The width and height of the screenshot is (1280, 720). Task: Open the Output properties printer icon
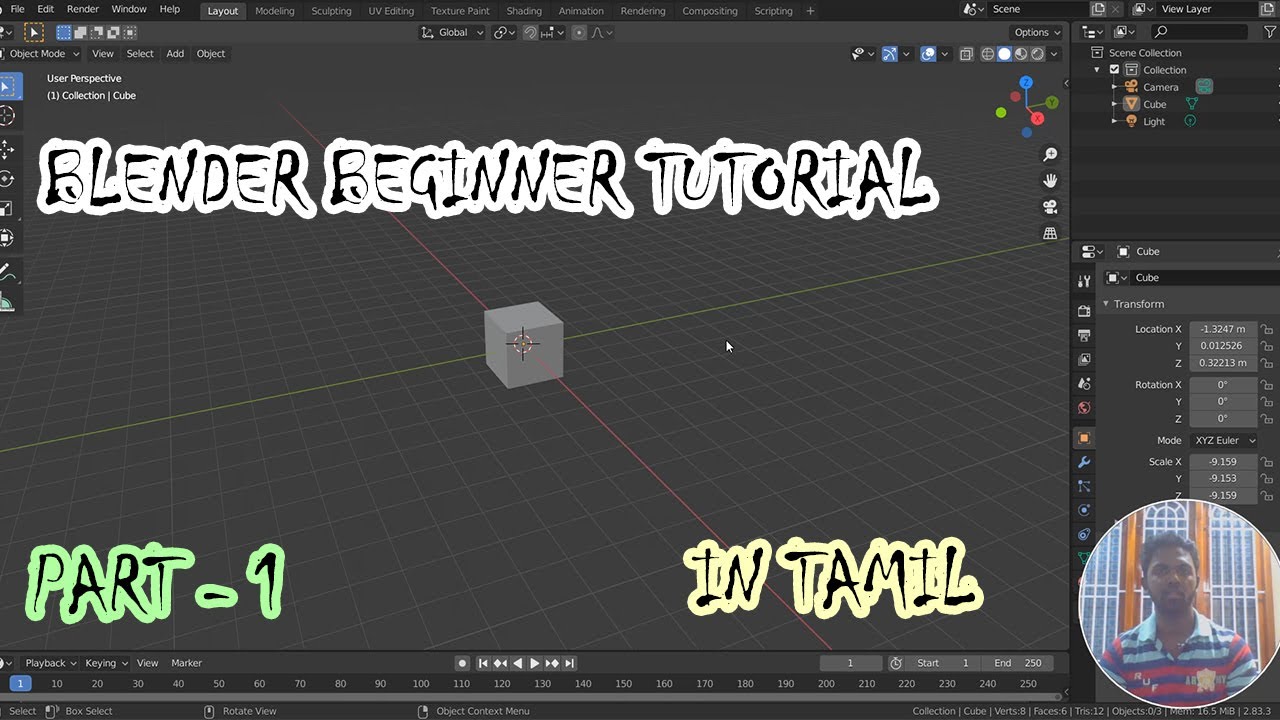[1084, 335]
